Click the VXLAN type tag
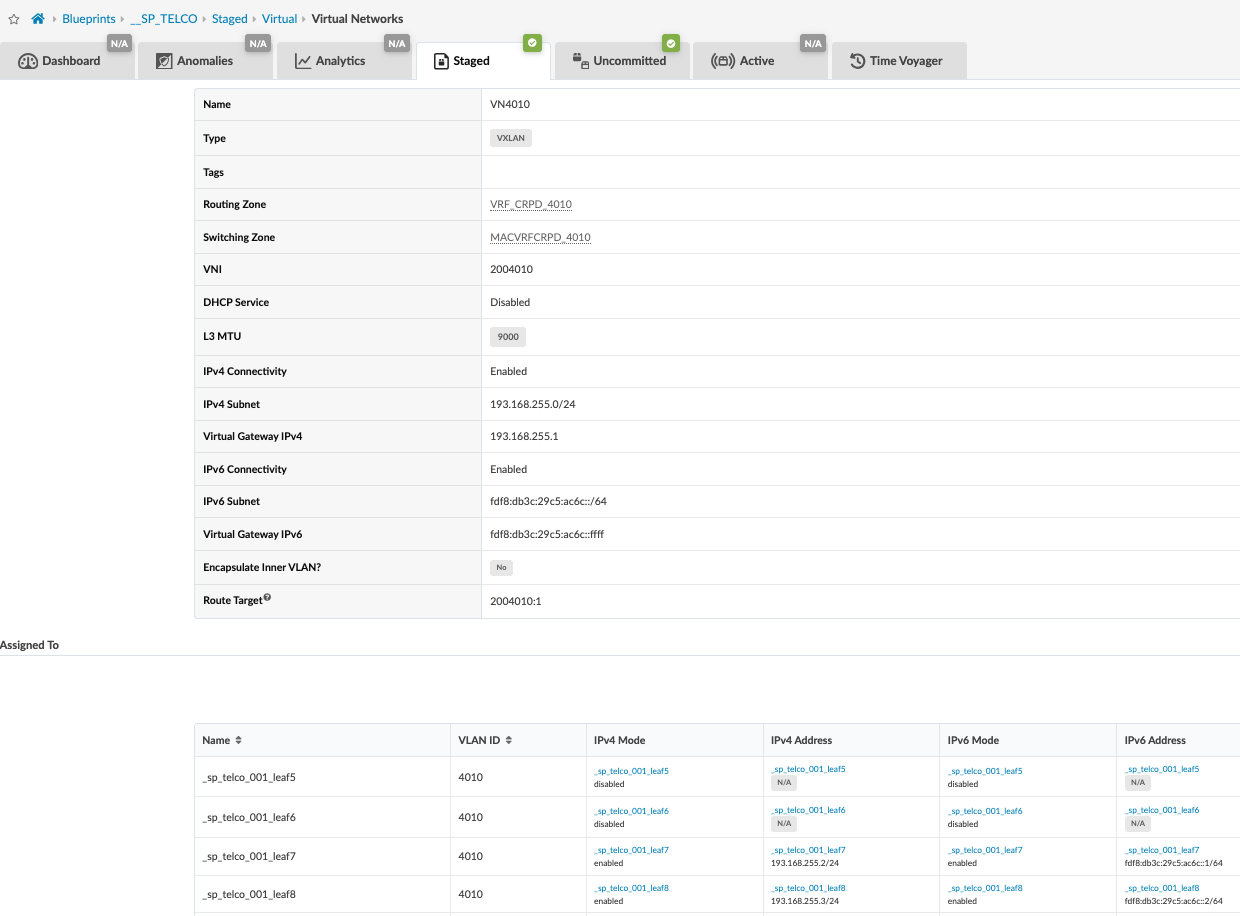 [511, 139]
